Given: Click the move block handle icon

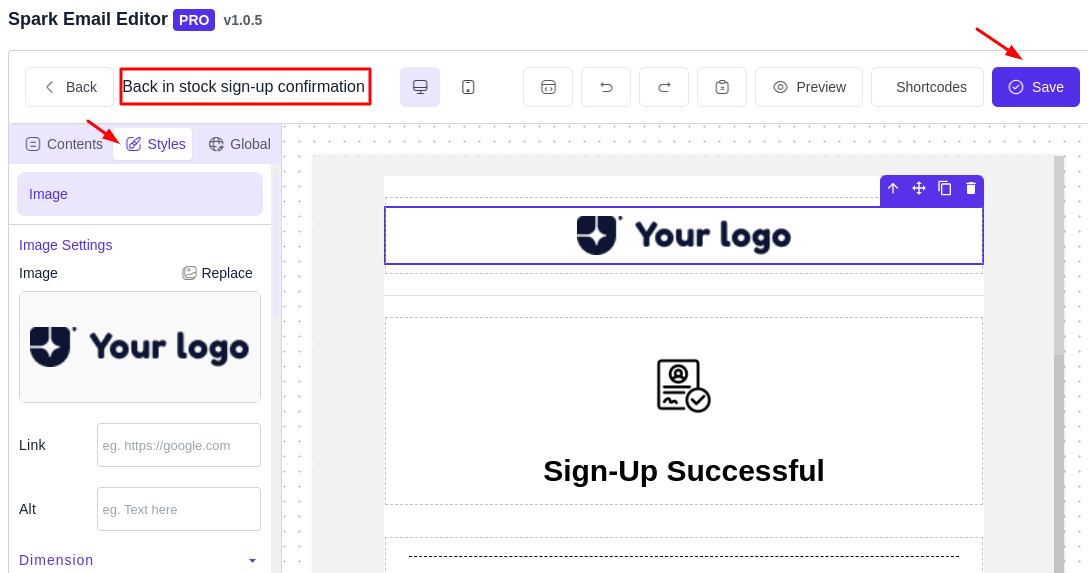Looking at the screenshot, I should point(919,188).
